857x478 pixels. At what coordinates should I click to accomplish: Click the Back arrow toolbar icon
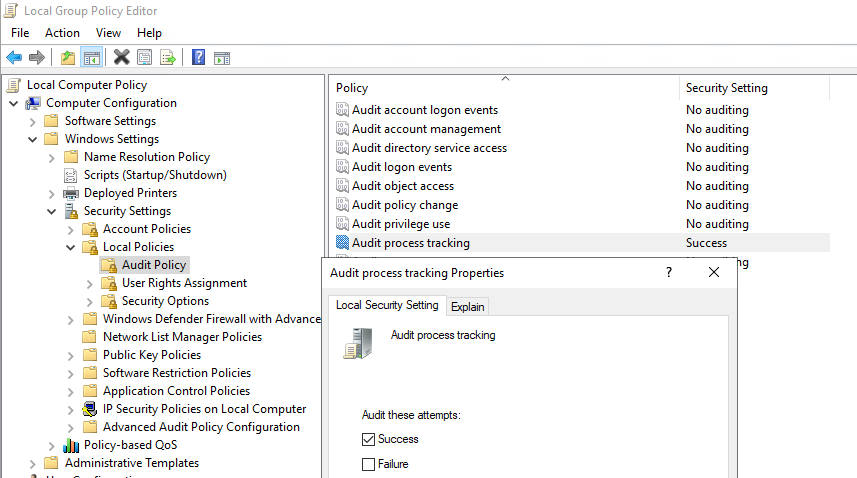pyautogui.click(x=14, y=57)
